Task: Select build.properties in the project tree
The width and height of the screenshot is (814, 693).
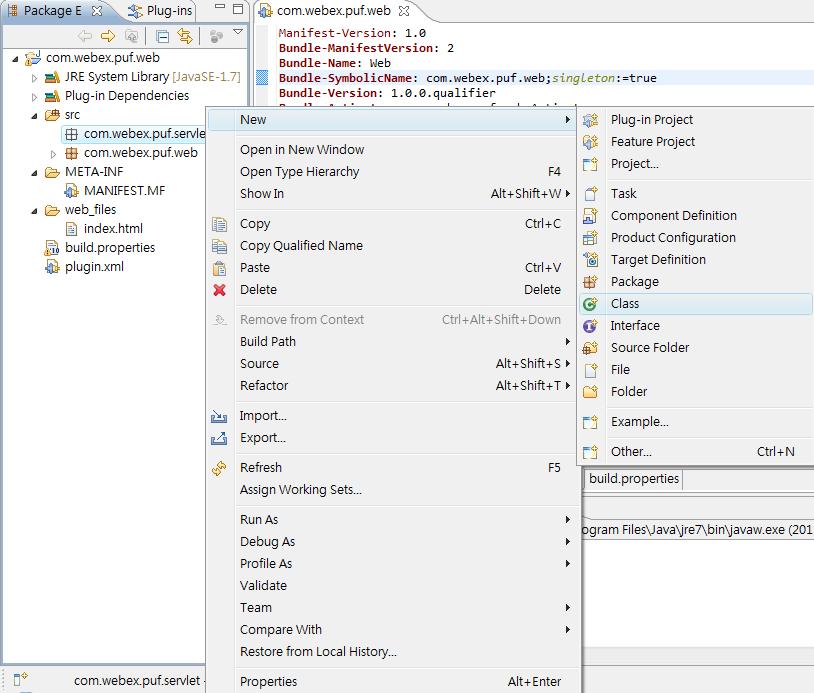Action: (100, 248)
